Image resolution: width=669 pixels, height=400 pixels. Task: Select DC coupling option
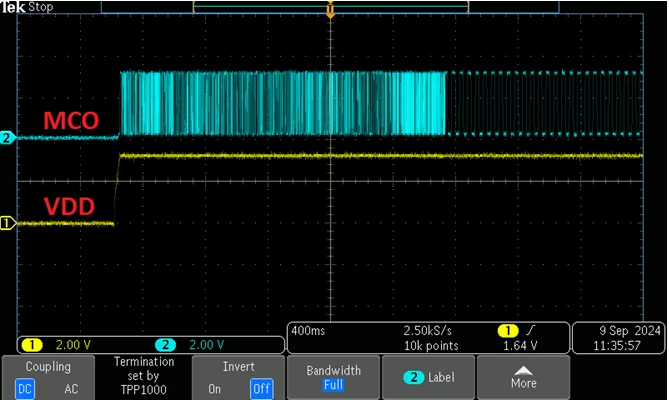[25, 388]
